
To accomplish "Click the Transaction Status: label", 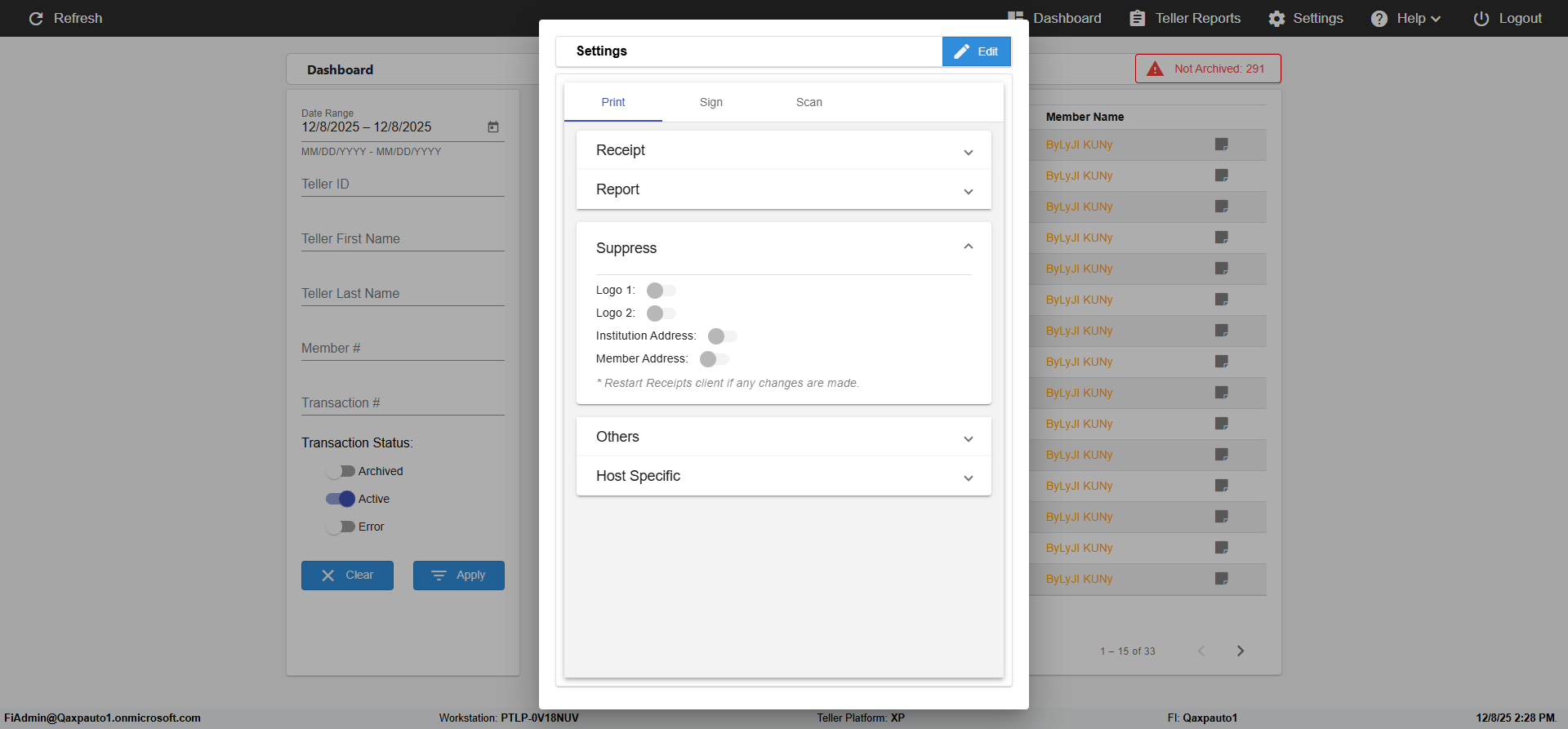I will click(357, 443).
